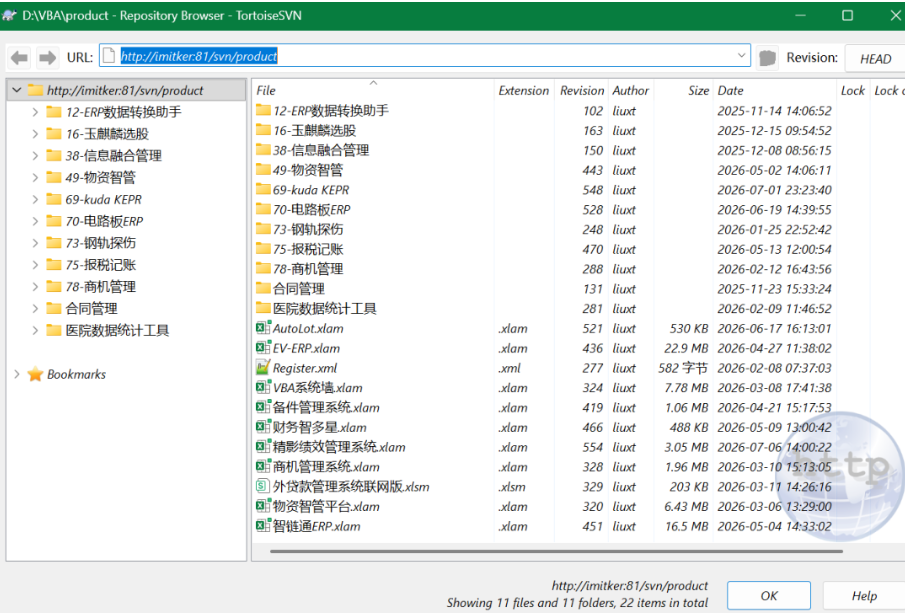Collapse the root product tree node

(17, 90)
